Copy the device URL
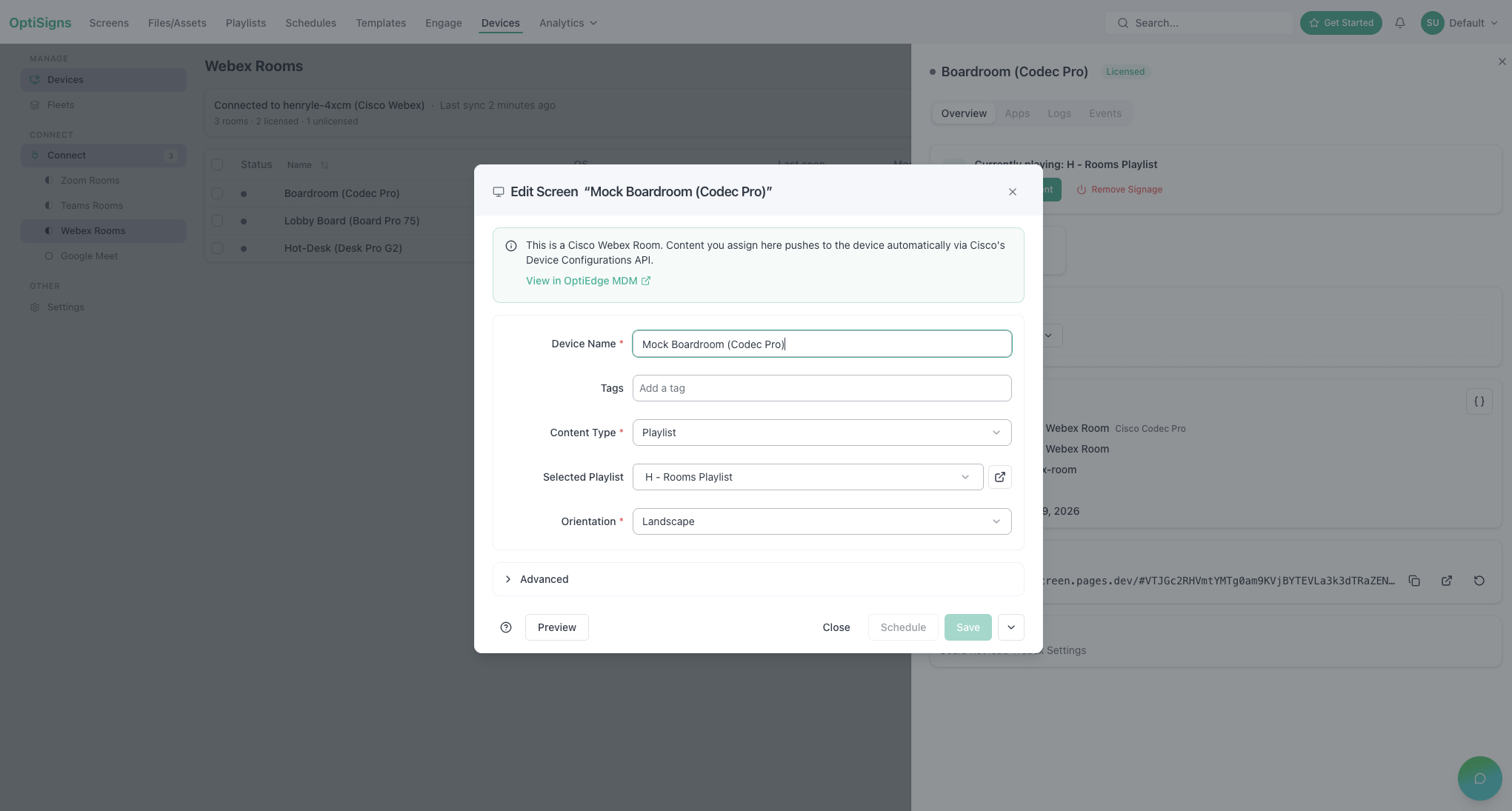Image resolution: width=1512 pixels, height=811 pixels. tap(1414, 581)
